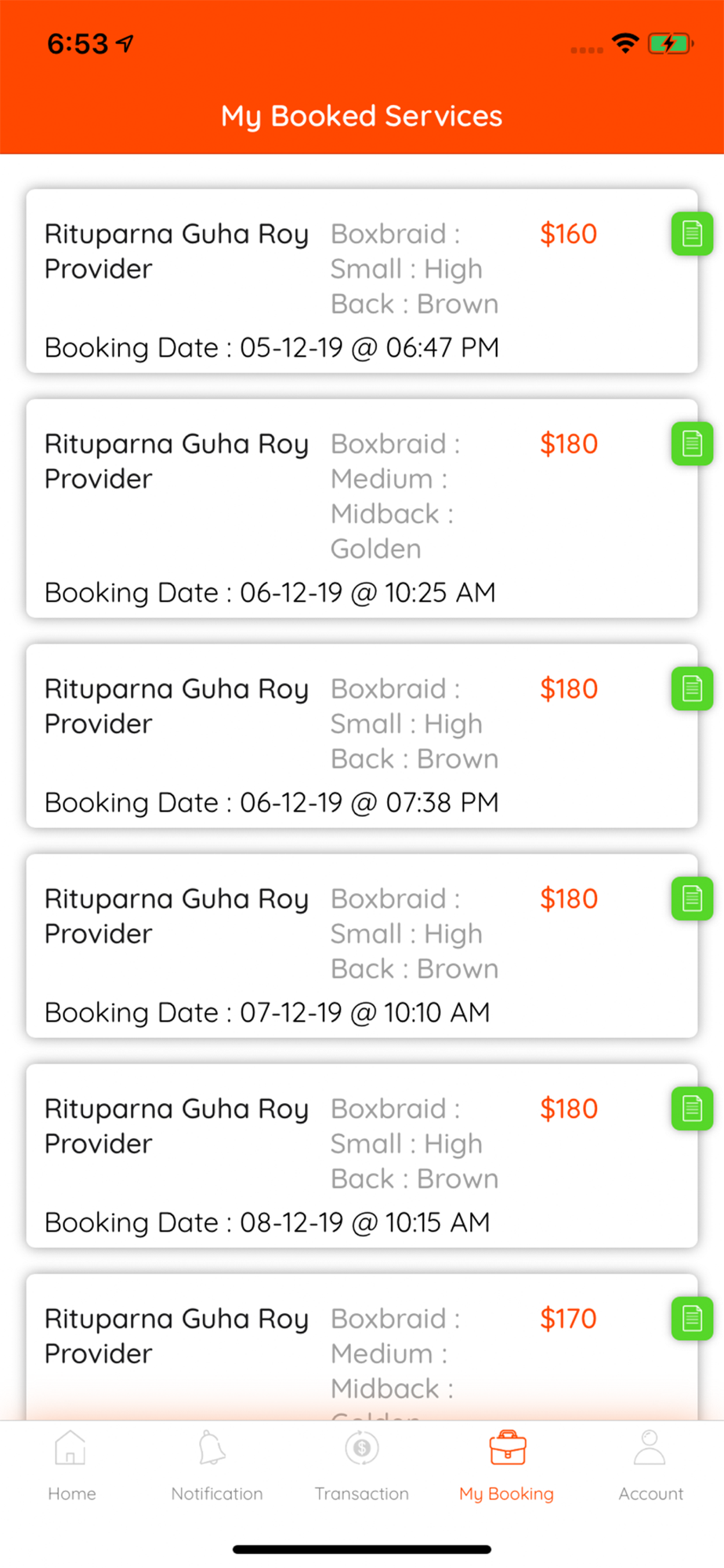Tap the My Booked Services header title

pos(361,116)
